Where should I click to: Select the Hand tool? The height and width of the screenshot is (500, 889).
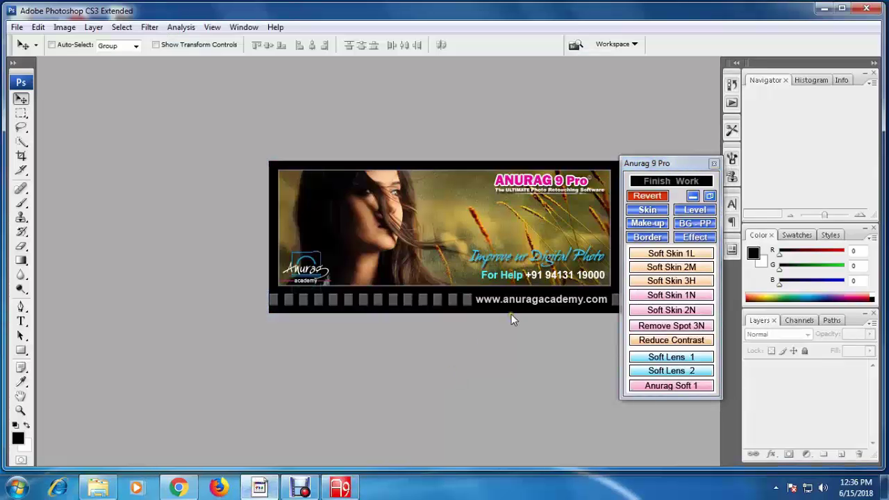pyautogui.click(x=21, y=396)
